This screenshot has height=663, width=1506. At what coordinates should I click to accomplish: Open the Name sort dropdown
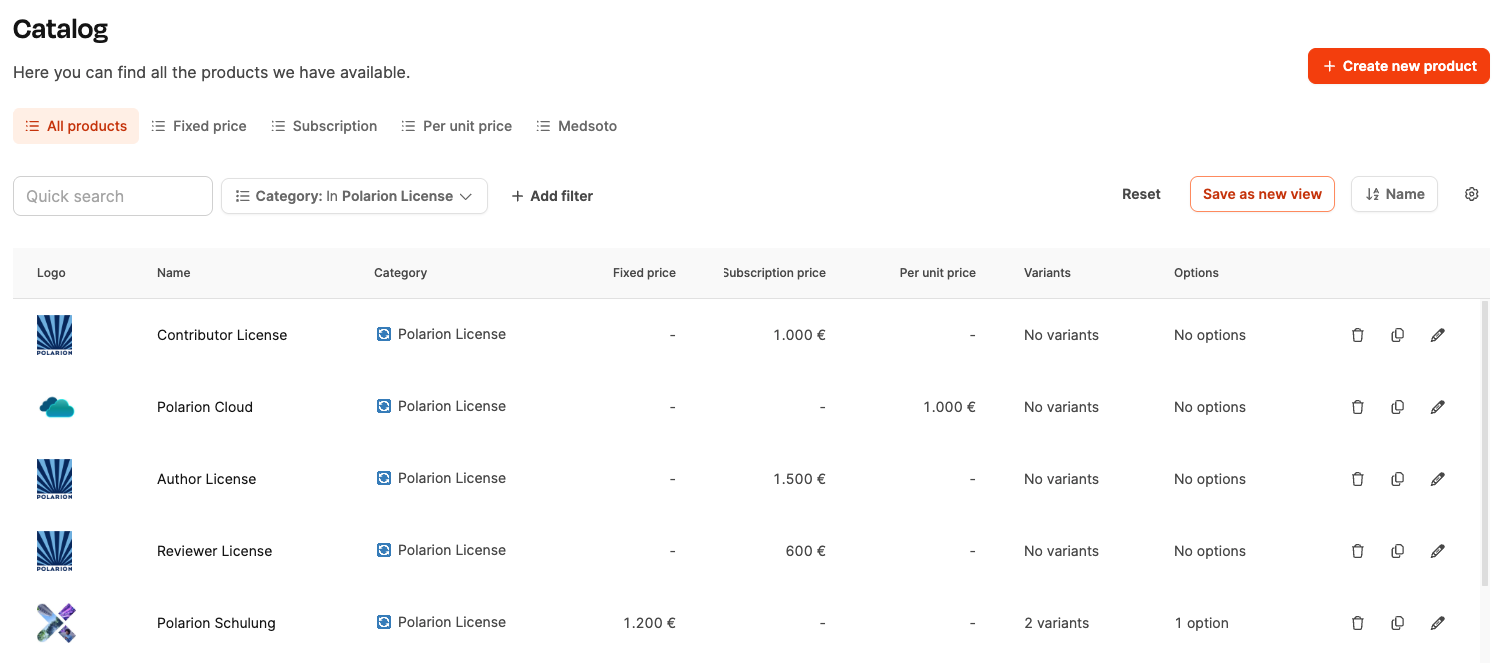coord(1394,194)
